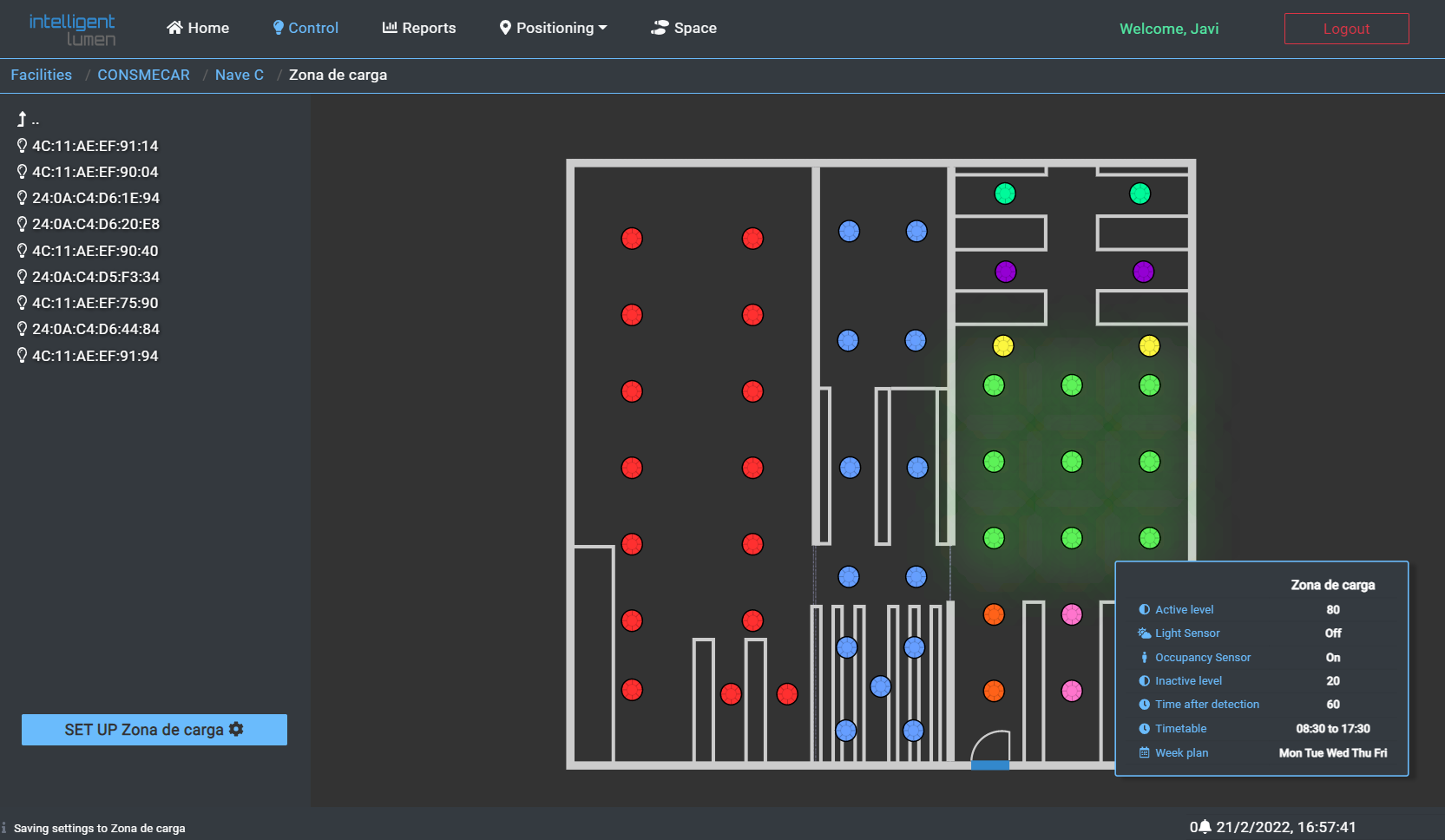Click the Logout button
This screenshot has height=840, width=1445.
pos(1346,29)
